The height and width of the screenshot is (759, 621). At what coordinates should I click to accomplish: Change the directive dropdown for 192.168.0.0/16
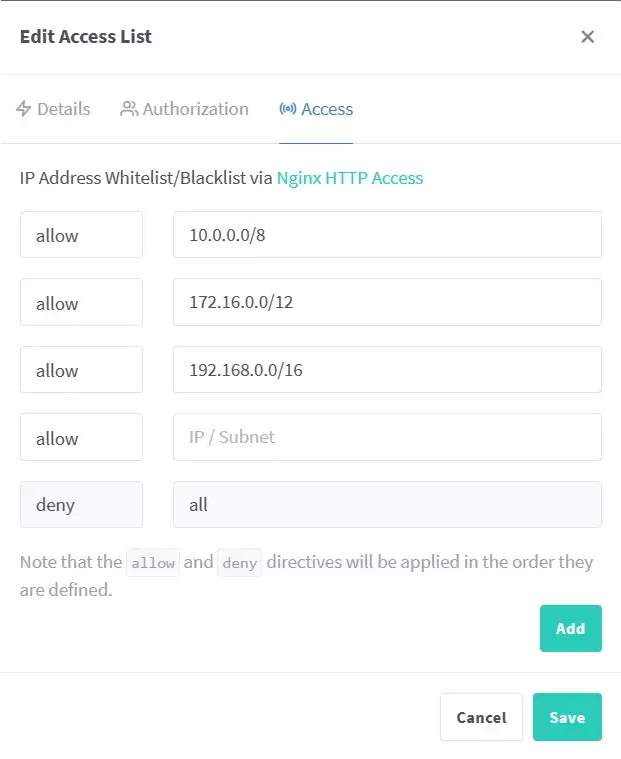[81, 370]
